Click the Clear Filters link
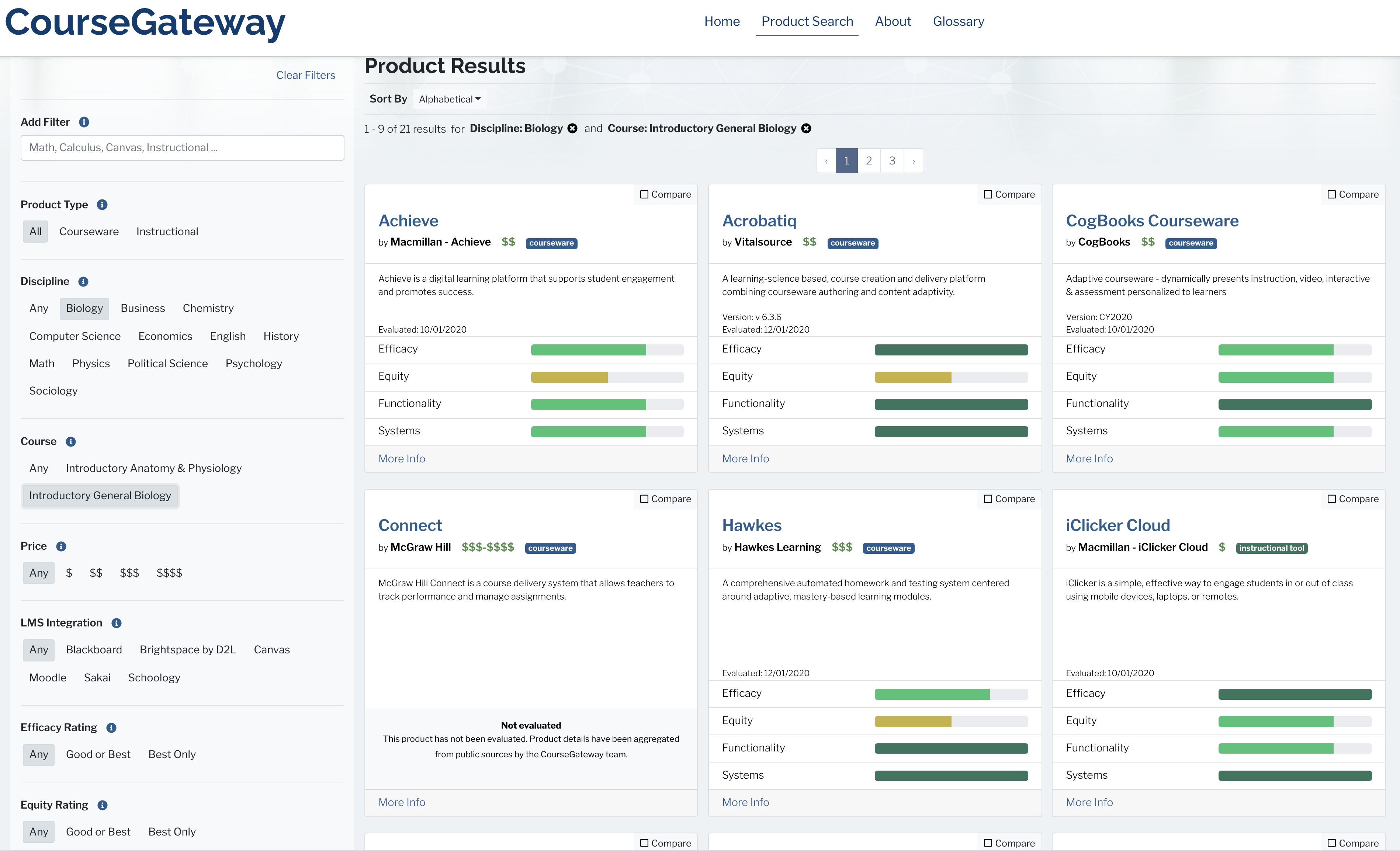Image resolution: width=1400 pixels, height=851 pixels. coord(306,75)
